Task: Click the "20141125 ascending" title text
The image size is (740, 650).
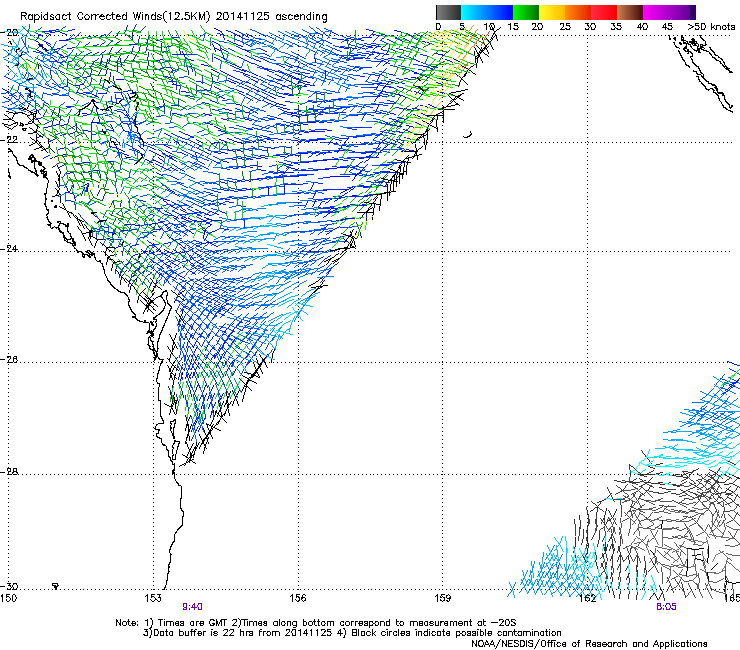Action: (x=272, y=16)
